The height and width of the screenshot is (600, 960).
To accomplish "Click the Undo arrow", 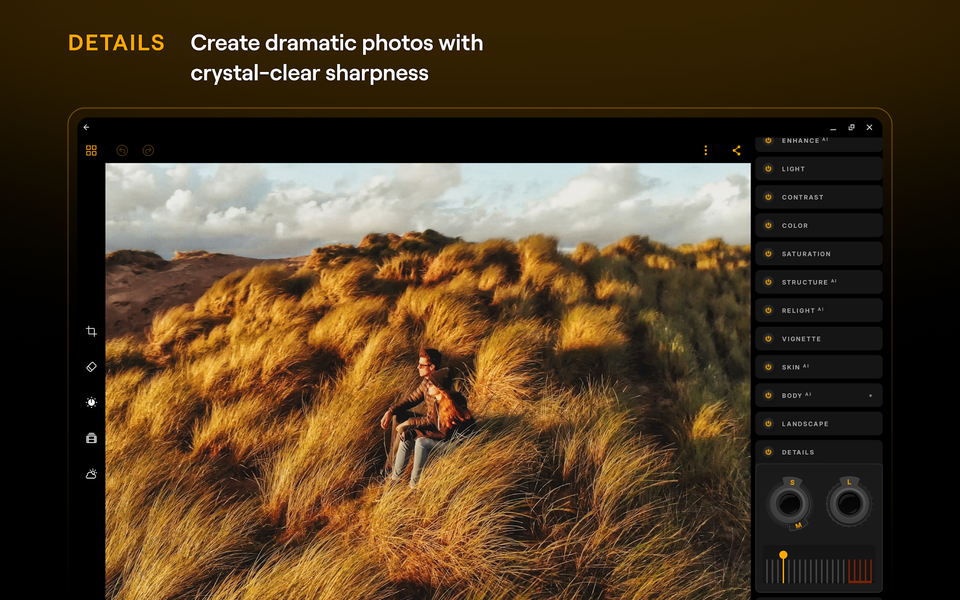I will pyautogui.click(x=121, y=150).
